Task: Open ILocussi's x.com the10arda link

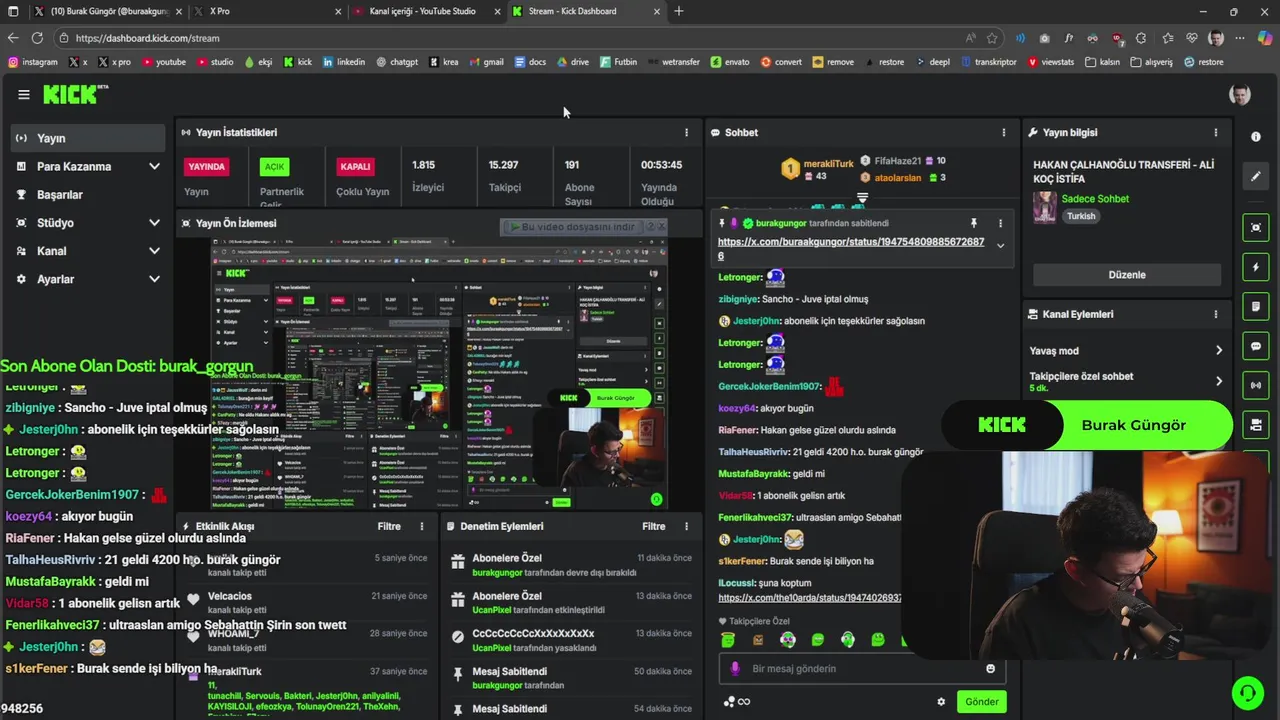Action: (810, 598)
